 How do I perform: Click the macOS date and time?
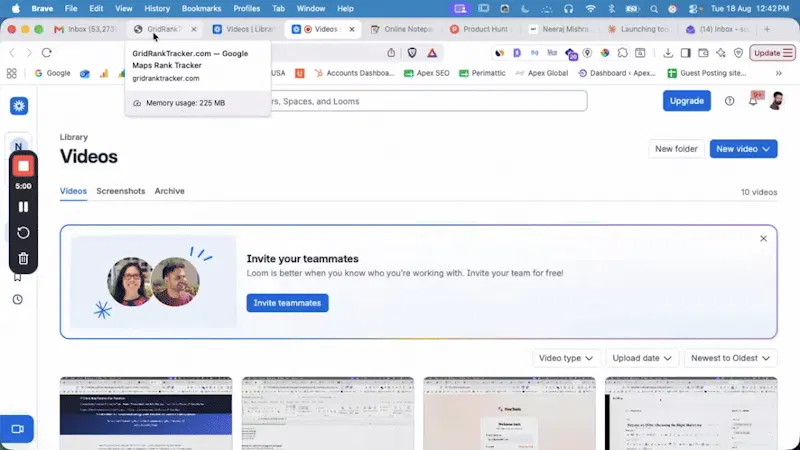point(750,9)
